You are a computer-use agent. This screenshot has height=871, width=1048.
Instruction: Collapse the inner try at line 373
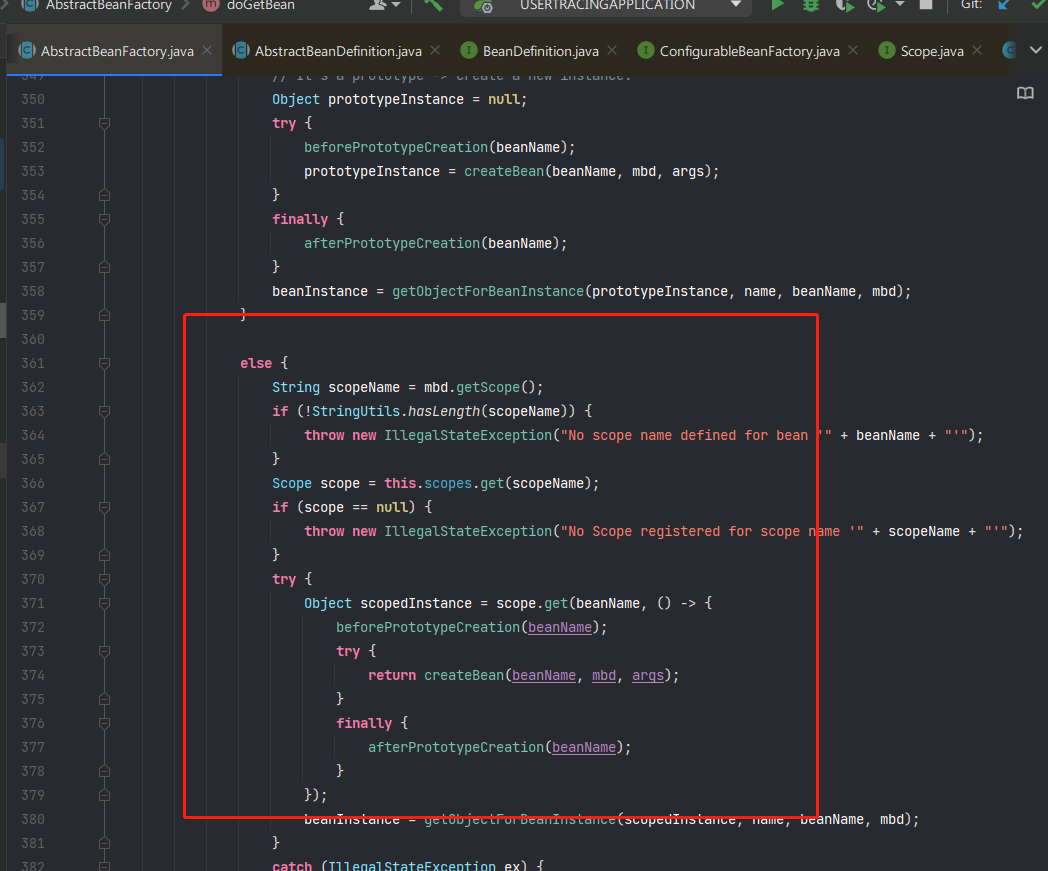point(104,651)
